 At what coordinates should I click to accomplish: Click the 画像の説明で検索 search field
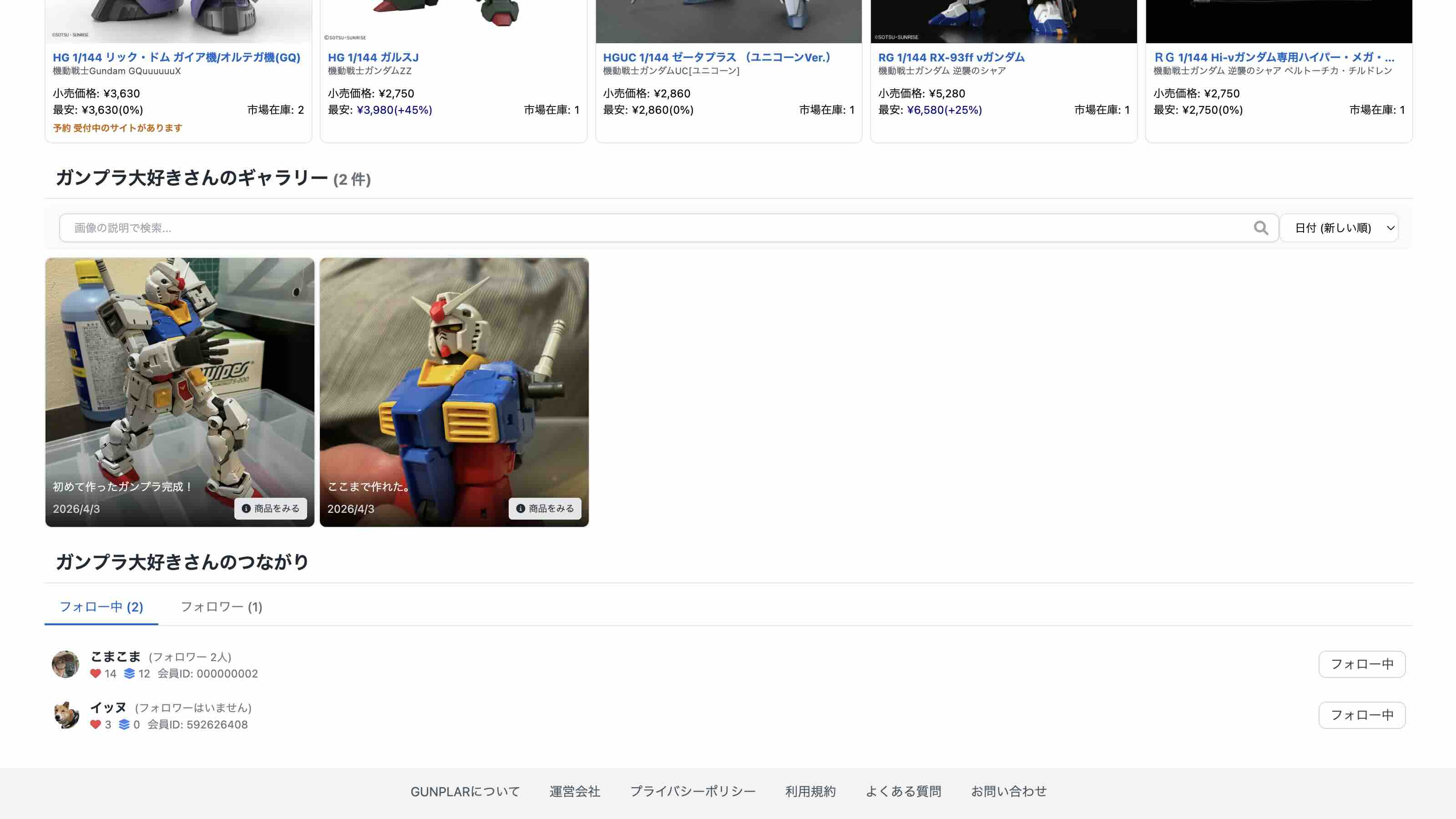(669, 228)
